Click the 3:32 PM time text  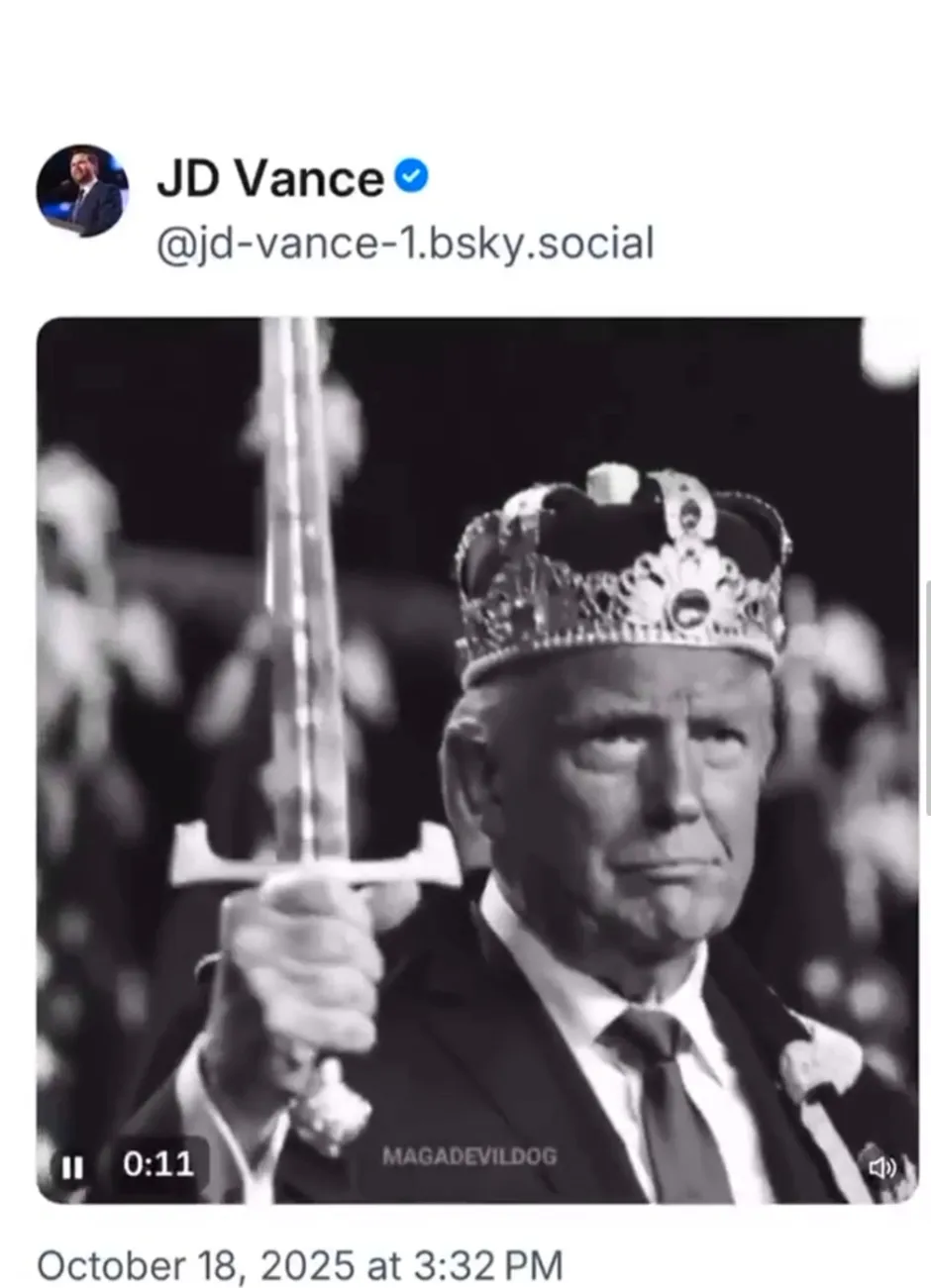[488, 1266]
